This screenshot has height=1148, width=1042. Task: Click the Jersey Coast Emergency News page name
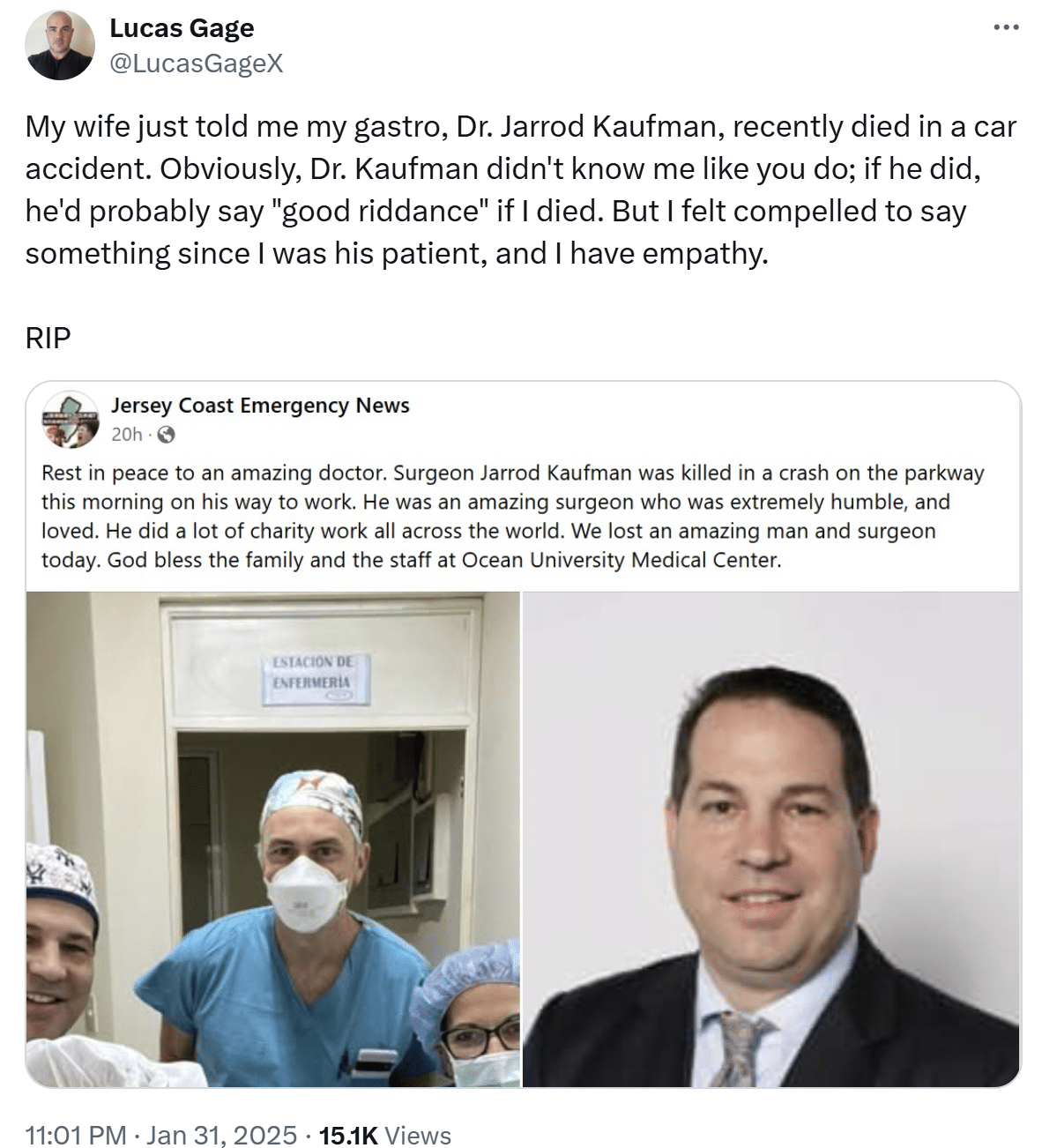click(x=260, y=406)
